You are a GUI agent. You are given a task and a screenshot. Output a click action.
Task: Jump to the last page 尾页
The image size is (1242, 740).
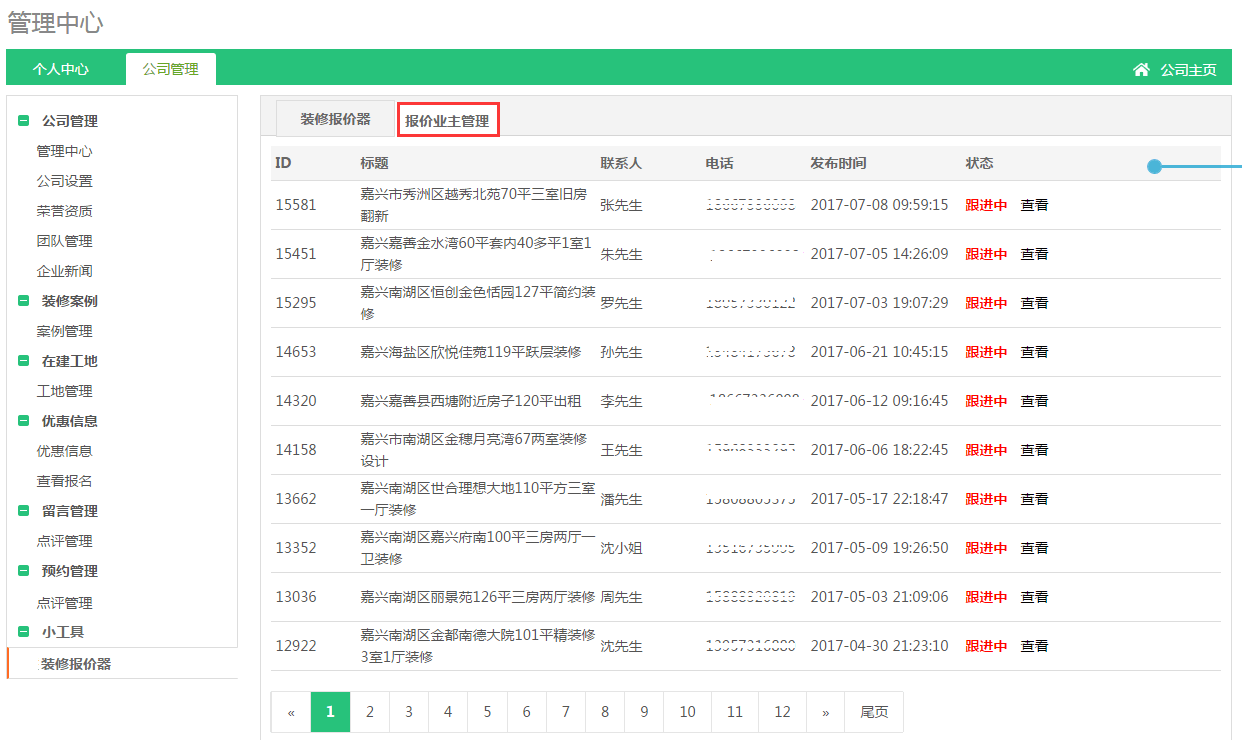[x=873, y=712]
